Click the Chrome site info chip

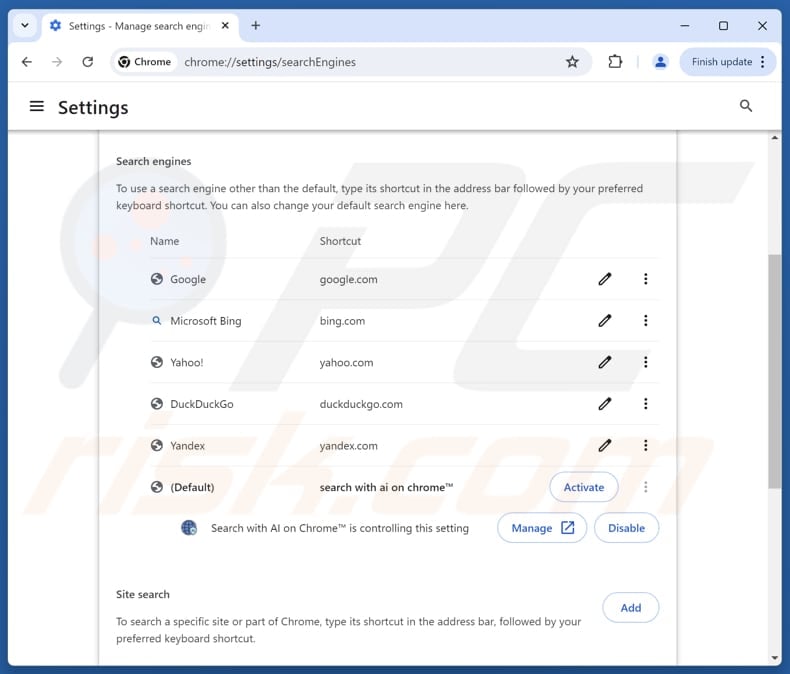click(x=145, y=62)
